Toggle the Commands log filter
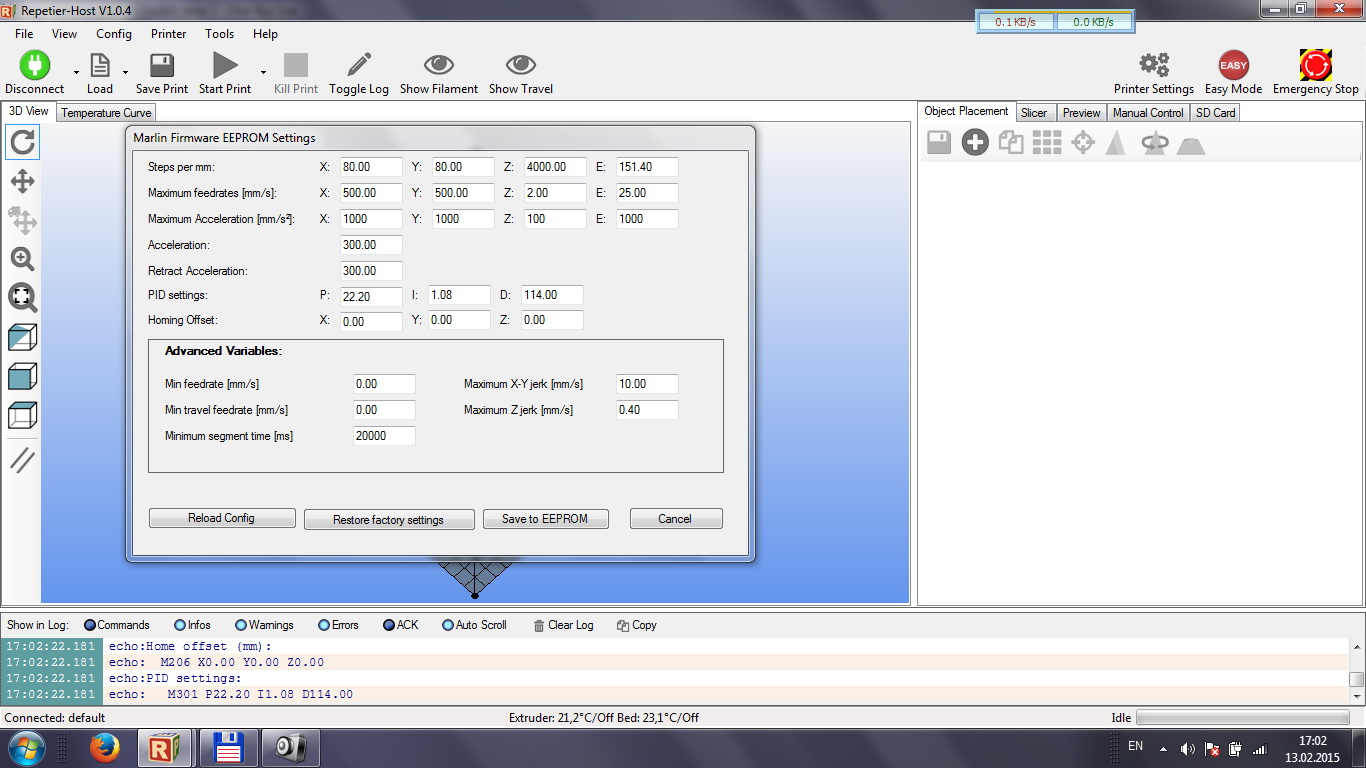Screen dimensions: 1366x768 pos(117,625)
